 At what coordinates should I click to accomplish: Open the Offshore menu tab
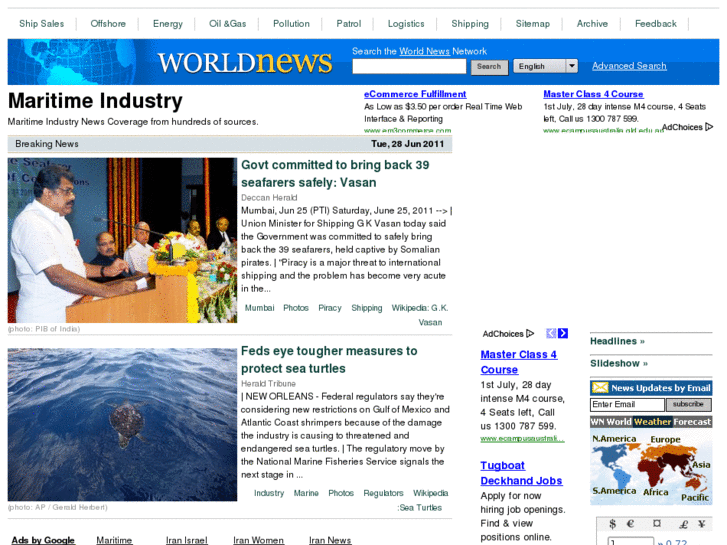(x=108, y=24)
